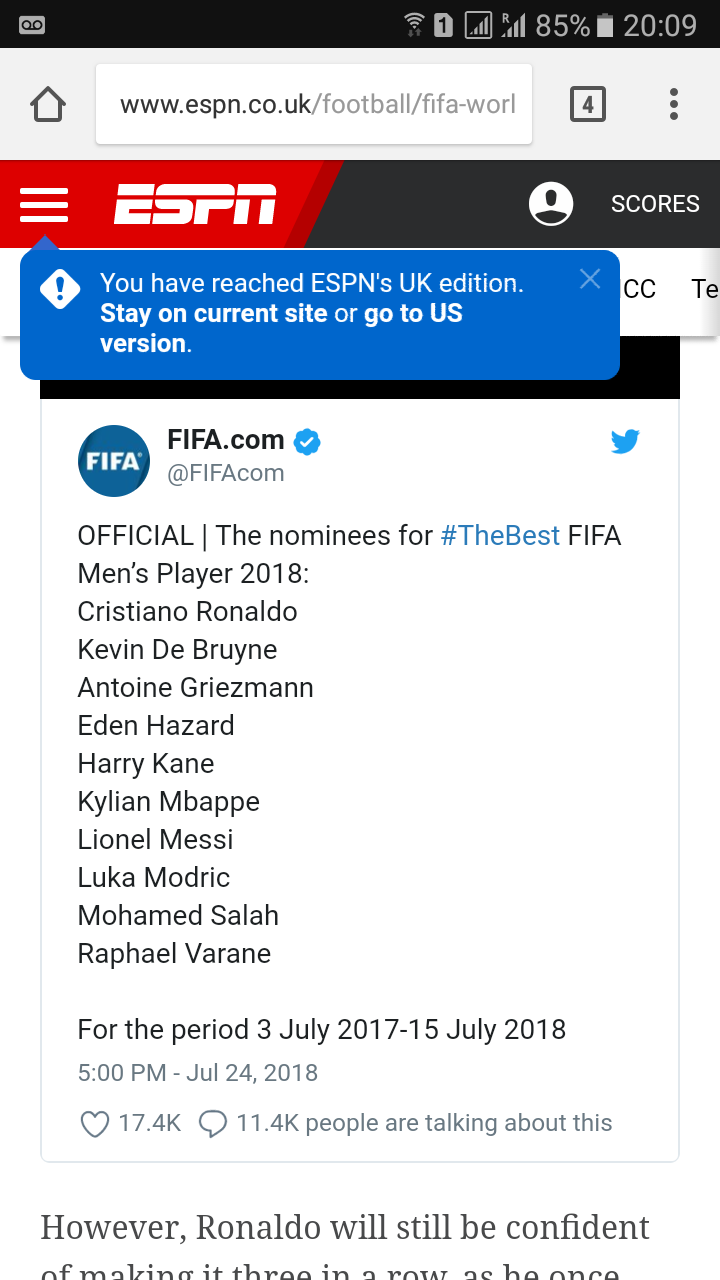This screenshot has width=720, height=1280.
Task: Go to SCORES
Action: 655,204
